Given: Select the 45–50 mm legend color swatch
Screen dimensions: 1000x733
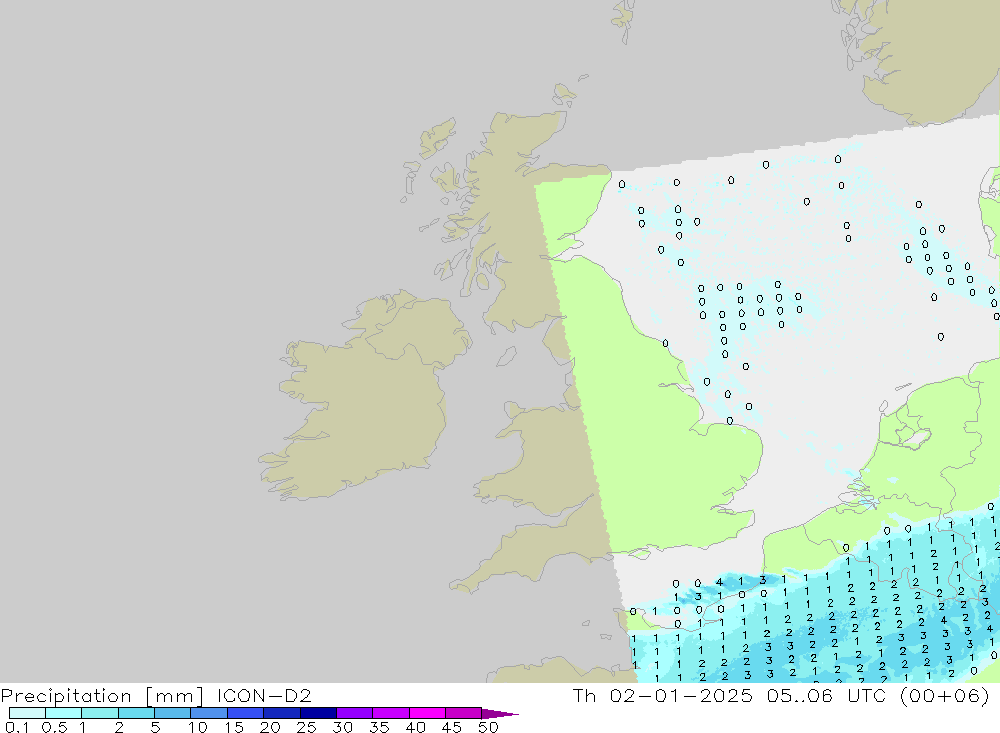Looking at the screenshot, I should pyautogui.click(x=464, y=713).
